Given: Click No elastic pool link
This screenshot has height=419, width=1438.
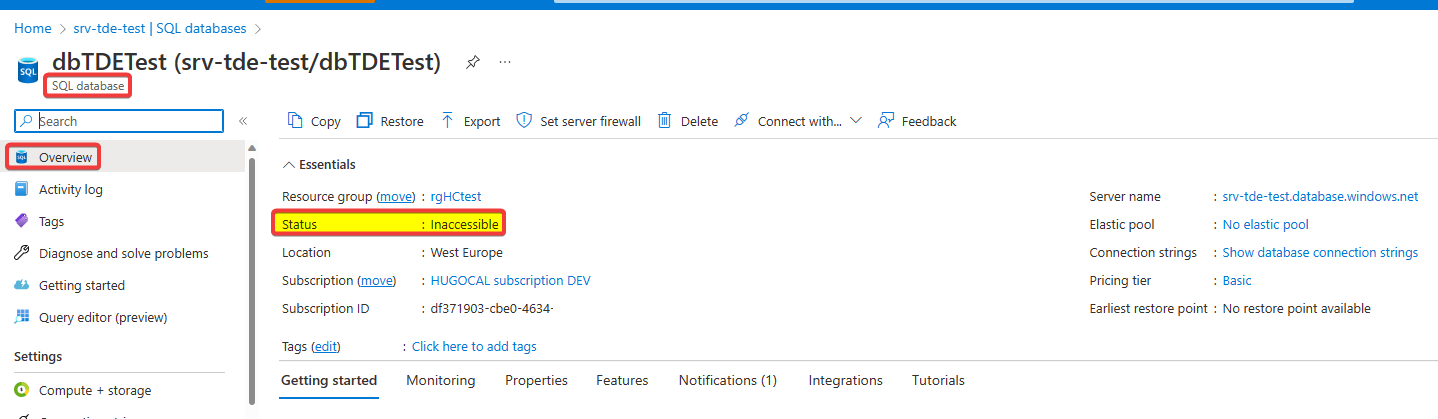Looking at the screenshot, I should pyautogui.click(x=1266, y=224).
